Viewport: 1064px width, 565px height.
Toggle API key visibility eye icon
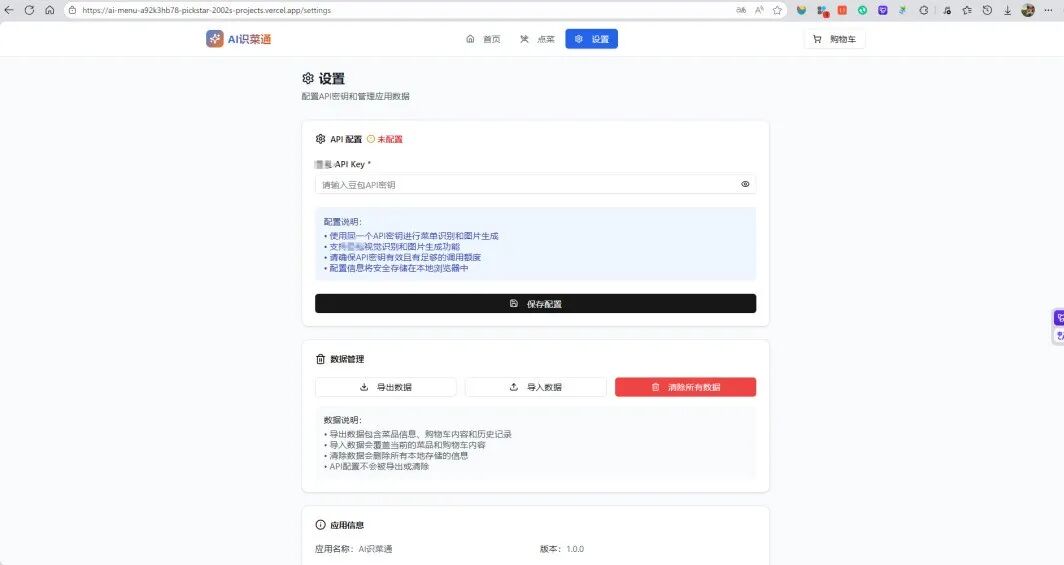[745, 184]
